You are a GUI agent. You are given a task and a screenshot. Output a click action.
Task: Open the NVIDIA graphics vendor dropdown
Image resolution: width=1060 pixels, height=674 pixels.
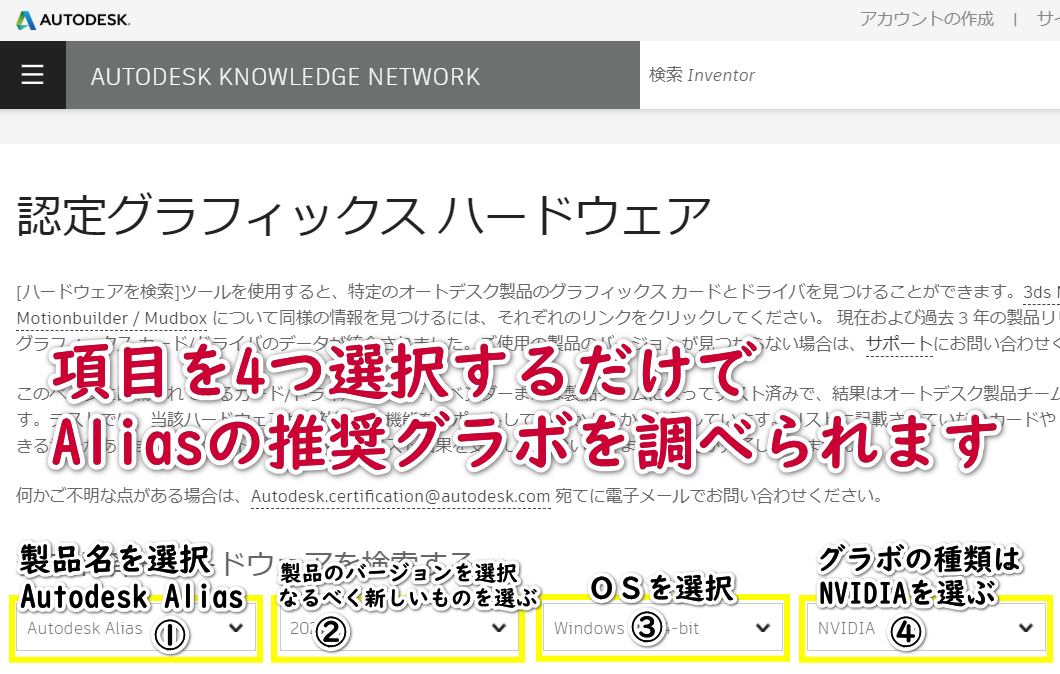tap(926, 628)
